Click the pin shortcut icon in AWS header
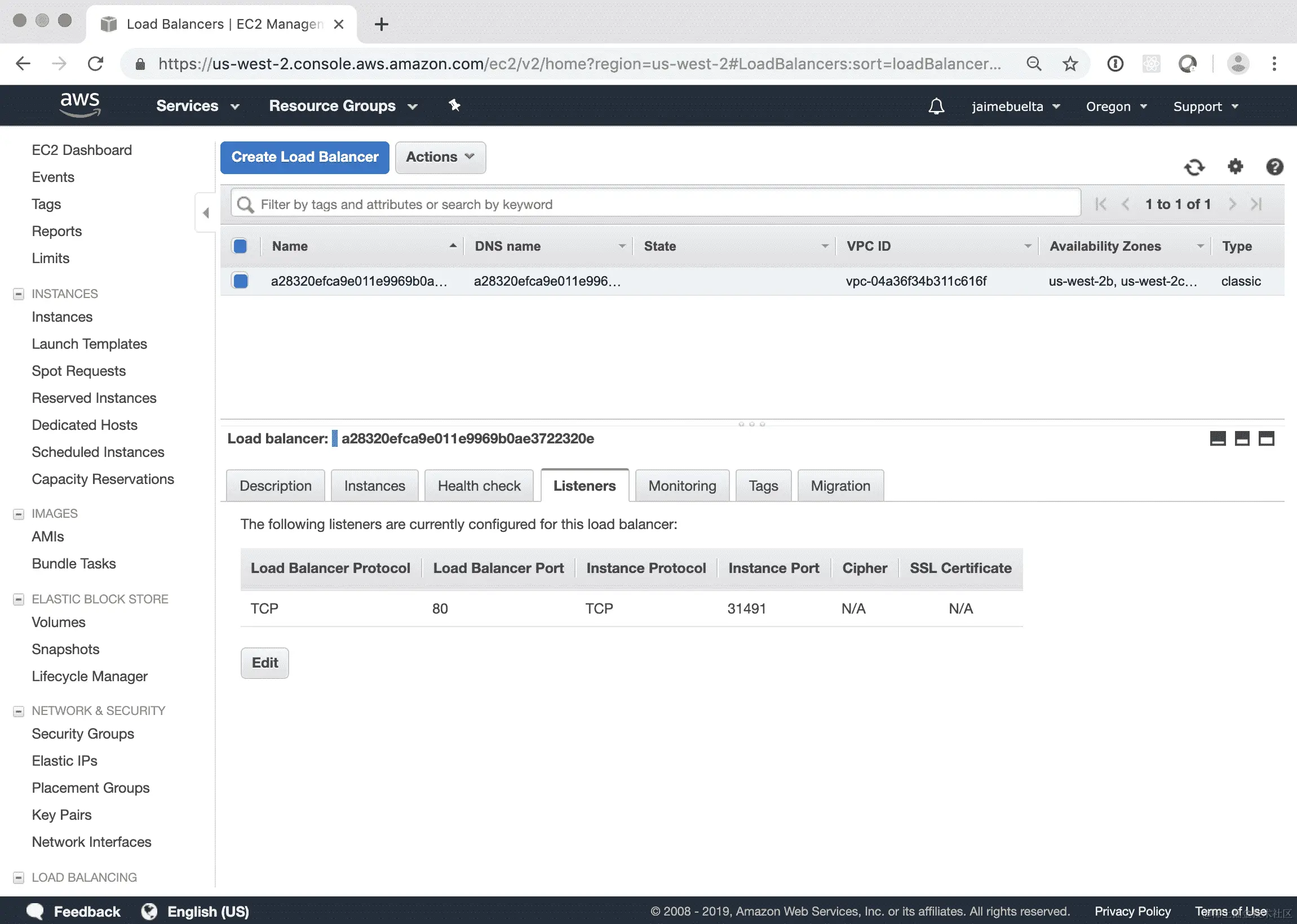This screenshot has width=1297, height=924. point(454,105)
